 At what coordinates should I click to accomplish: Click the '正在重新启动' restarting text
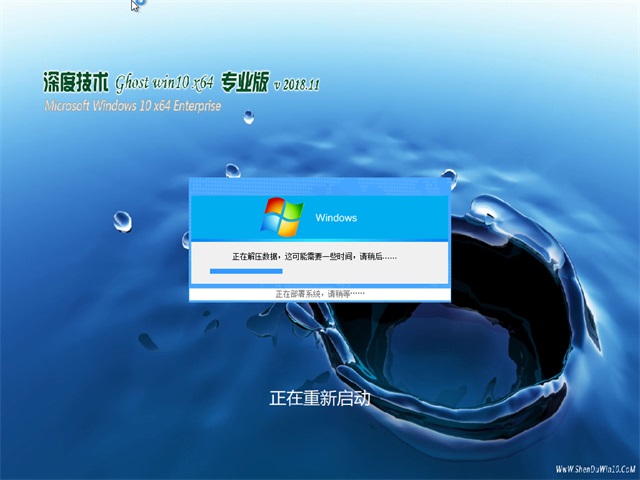point(320,398)
